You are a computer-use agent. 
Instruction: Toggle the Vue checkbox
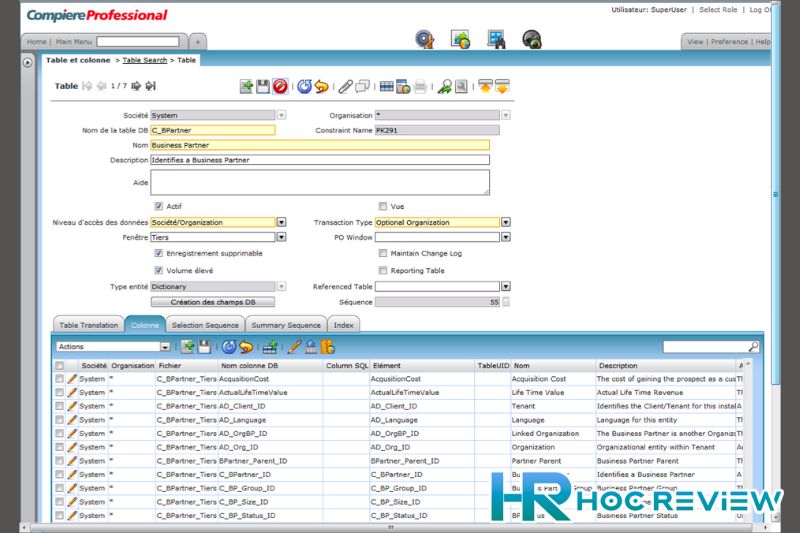[x=383, y=206]
